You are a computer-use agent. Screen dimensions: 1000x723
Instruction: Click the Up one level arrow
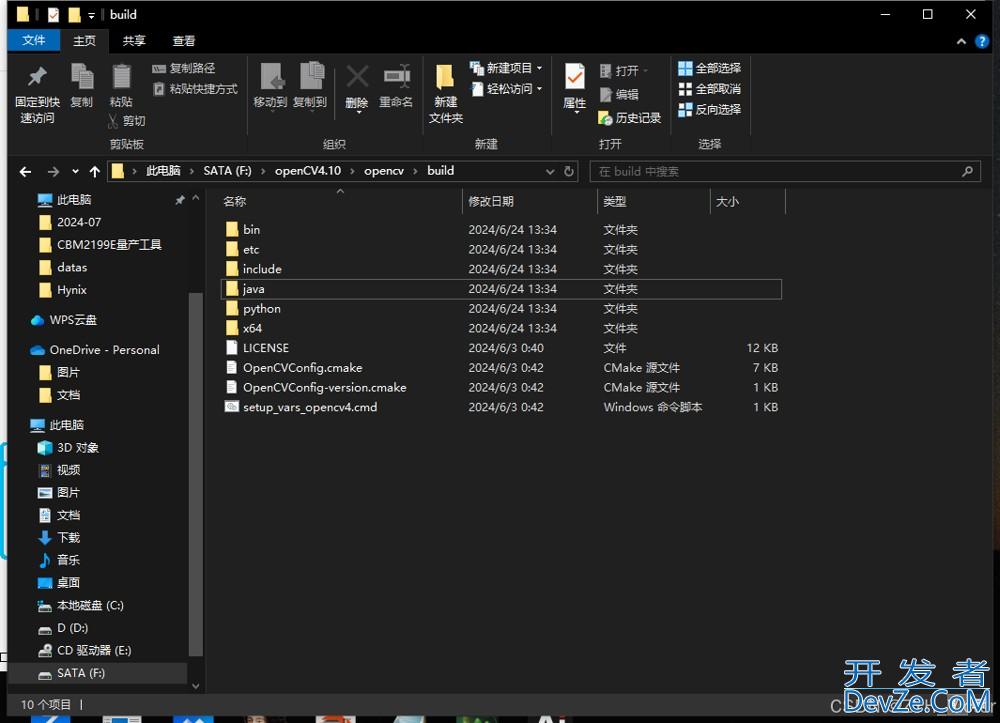tap(95, 172)
